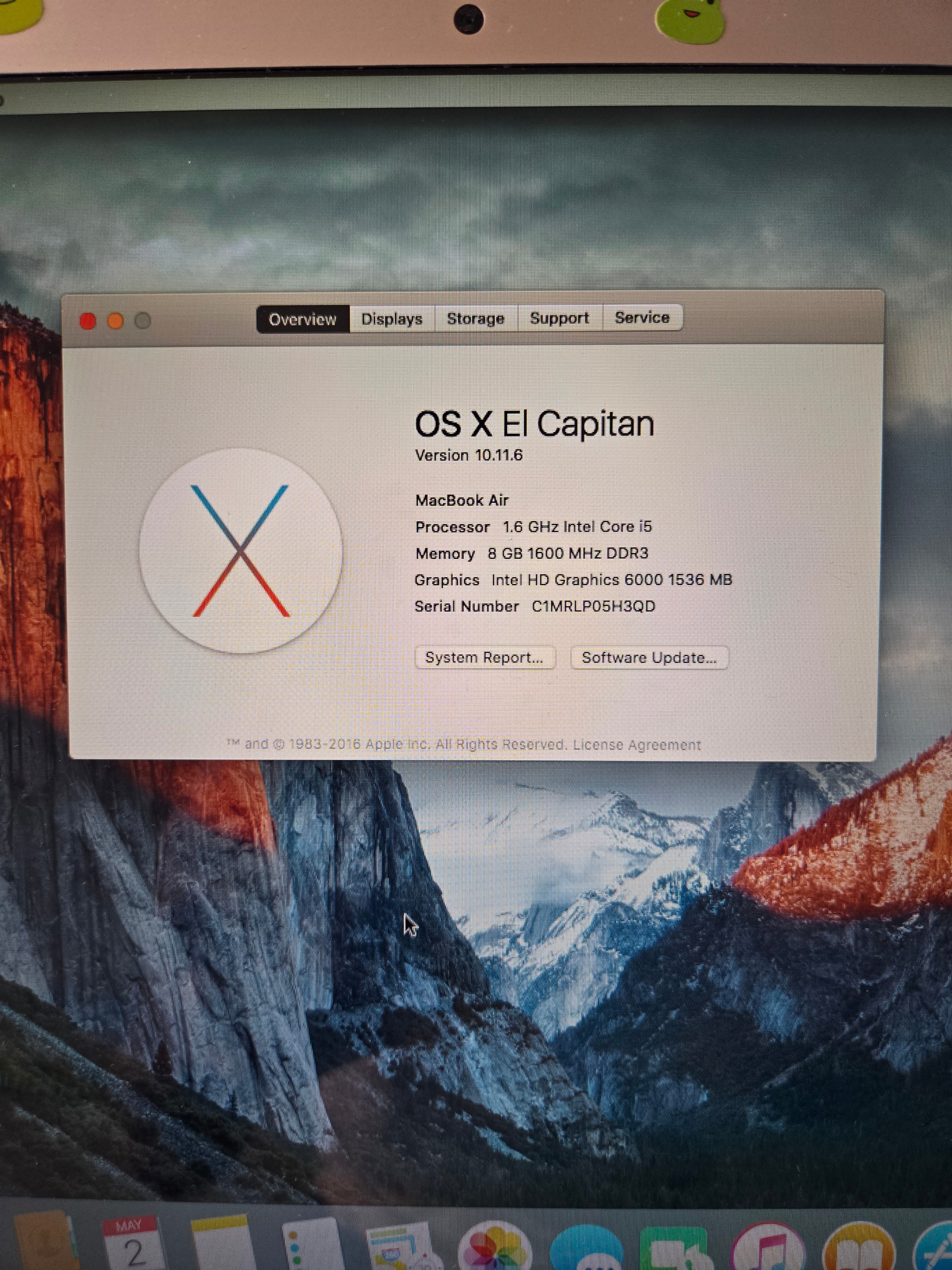Image resolution: width=952 pixels, height=1270 pixels.
Task: Open the Calendar icon showing May 2
Action: tap(133, 1243)
